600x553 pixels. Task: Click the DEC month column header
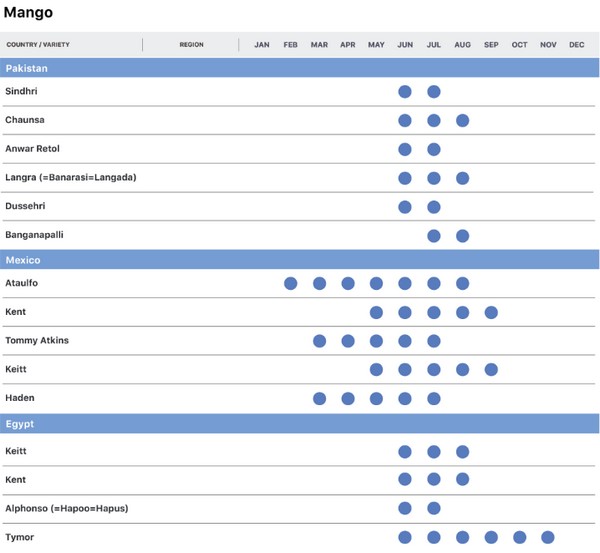coord(577,45)
